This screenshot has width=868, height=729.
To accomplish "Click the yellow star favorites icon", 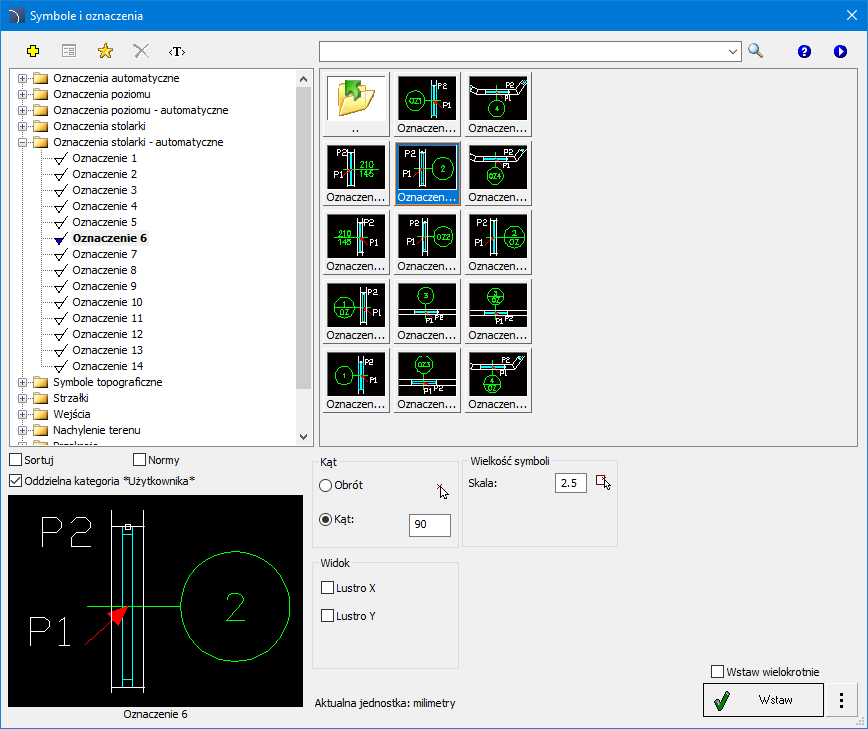I will (x=105, y=51).
